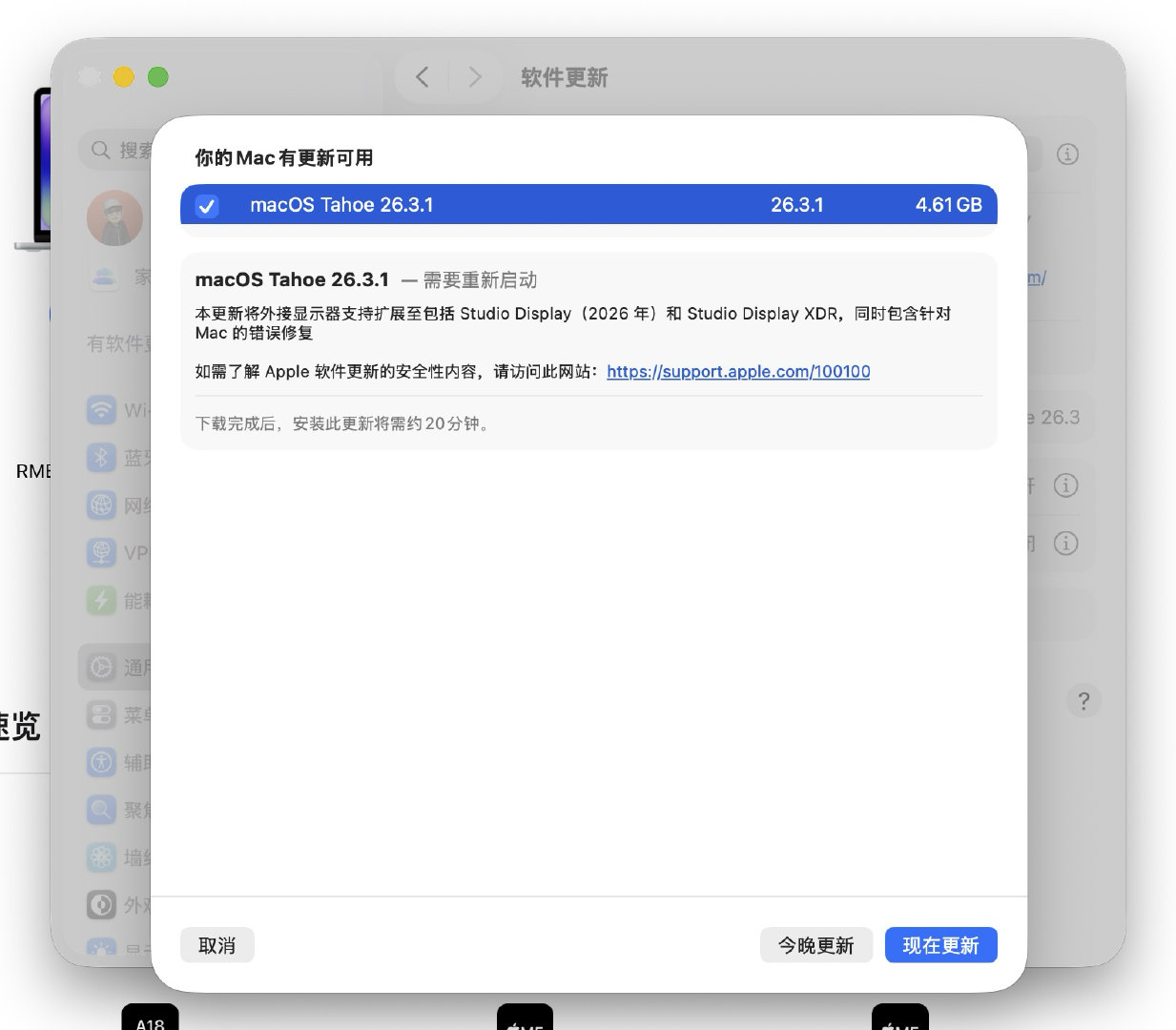
Task: Select the macOS Tahoe 26.3.1 update row name
Action: click(x=341, y=205)
